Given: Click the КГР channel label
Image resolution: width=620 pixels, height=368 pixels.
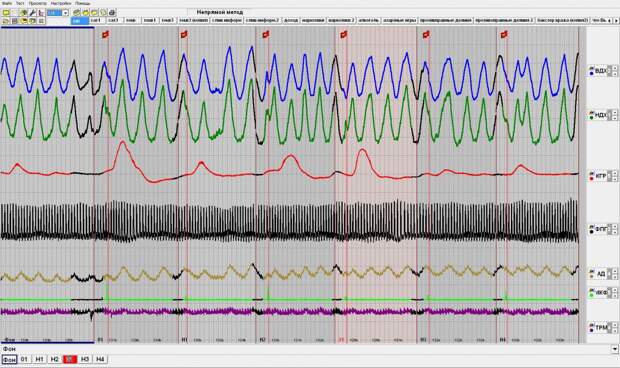Looking at the screenshot, I should coord(600,176).
